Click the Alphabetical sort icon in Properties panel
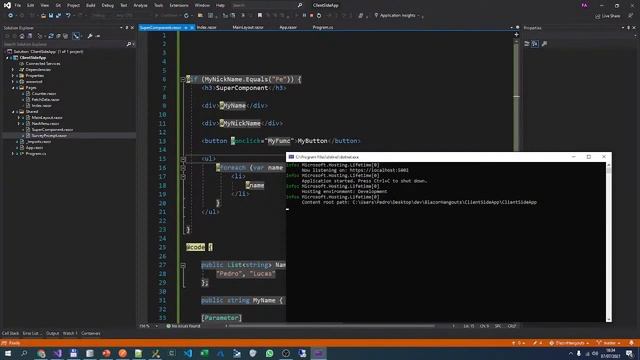 pos(535,44)
